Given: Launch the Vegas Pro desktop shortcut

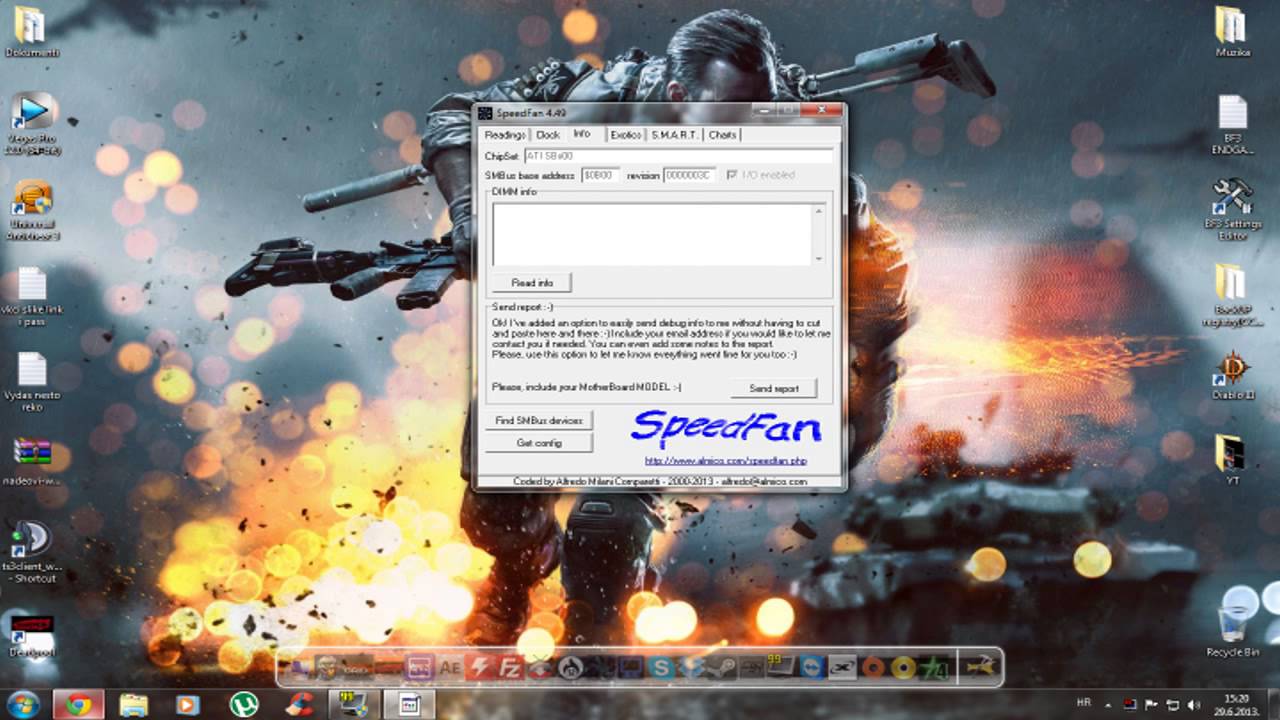Looking at the screenshot, I should (33, 124).
